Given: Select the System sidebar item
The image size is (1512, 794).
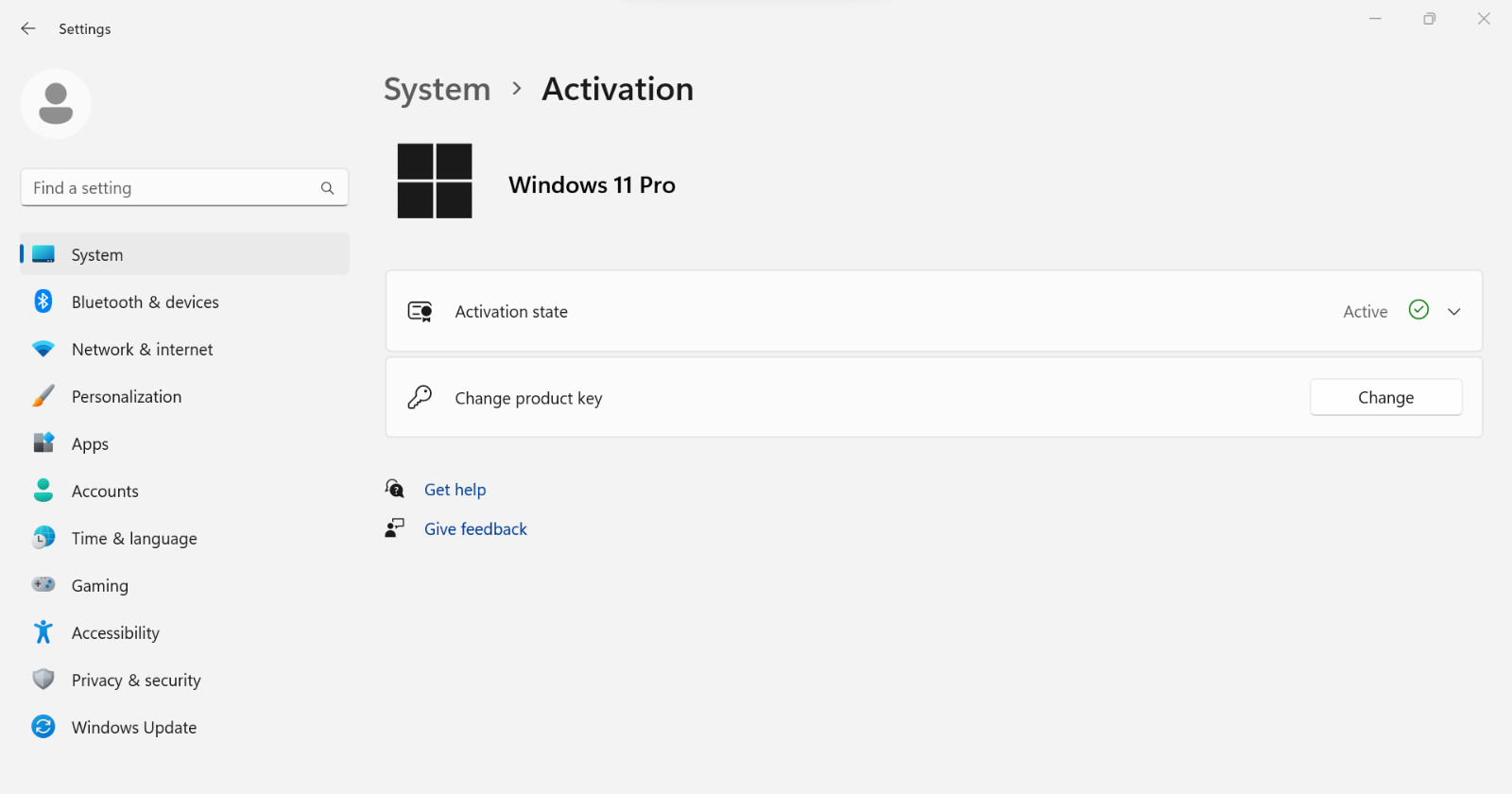Looking at the screenshot, I should [97, 255].
